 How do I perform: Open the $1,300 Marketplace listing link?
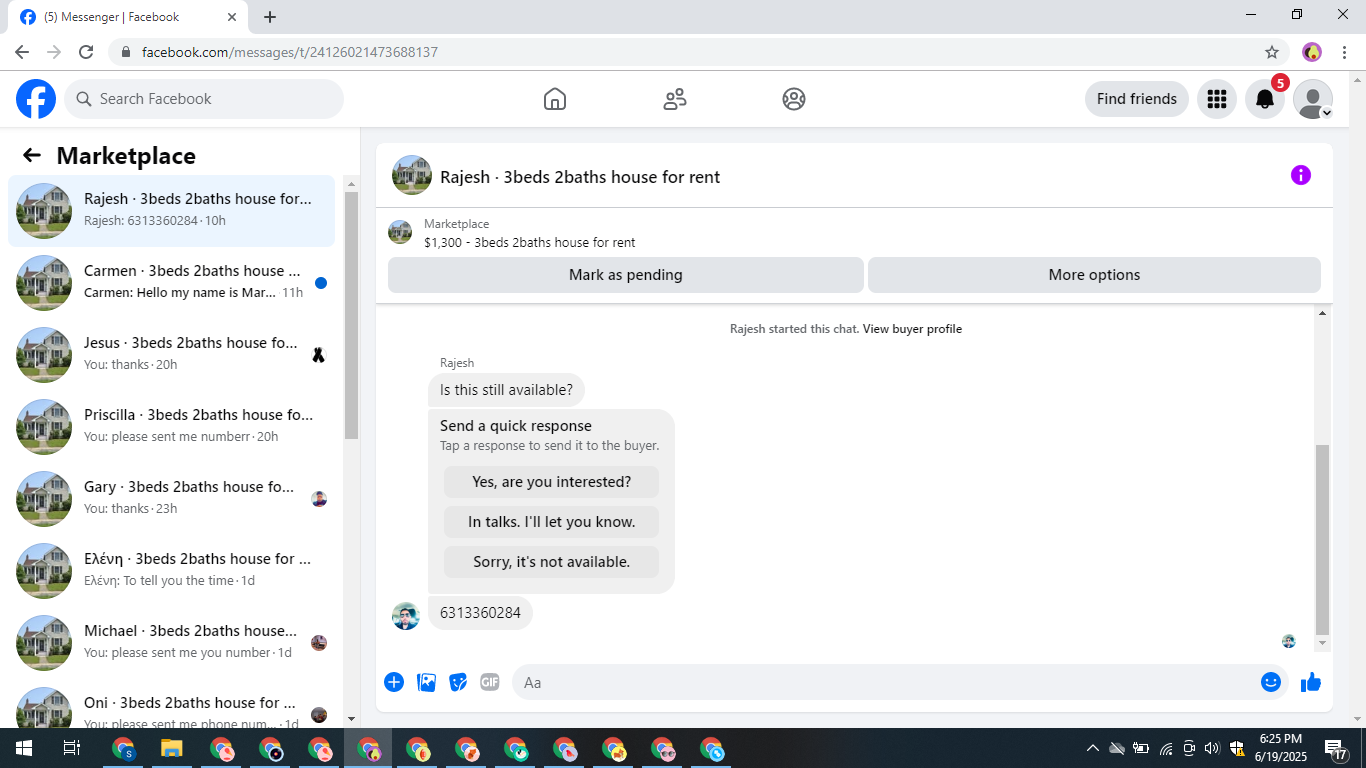pyautogui.click(x=529, y=242)
